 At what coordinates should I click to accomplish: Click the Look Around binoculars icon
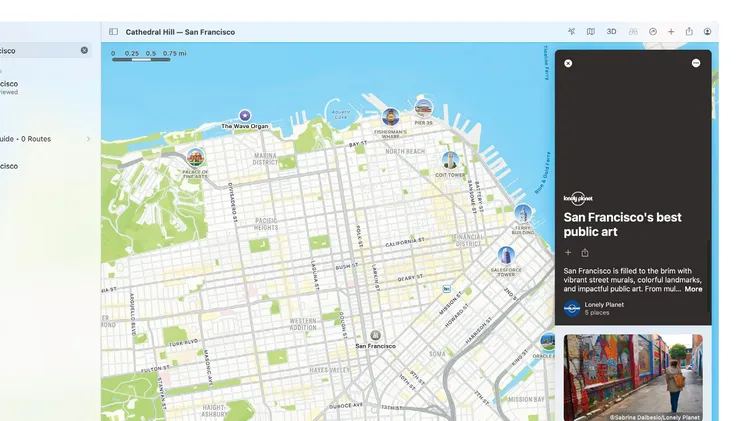pos(633,32)
